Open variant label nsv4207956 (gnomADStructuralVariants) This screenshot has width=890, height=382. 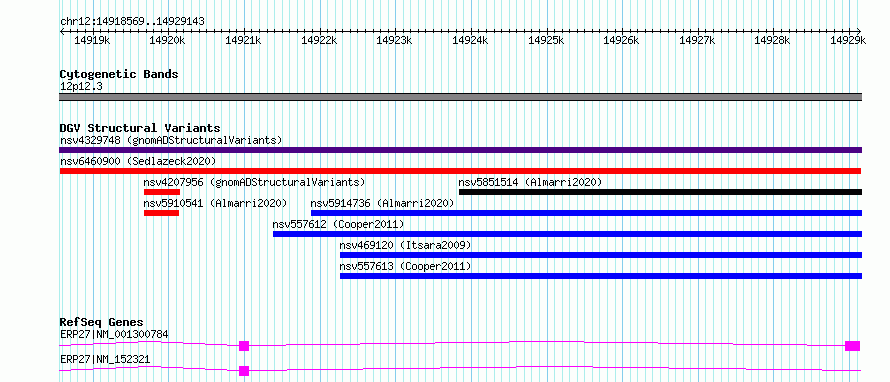pyautogui.click(x=254, y=182)
